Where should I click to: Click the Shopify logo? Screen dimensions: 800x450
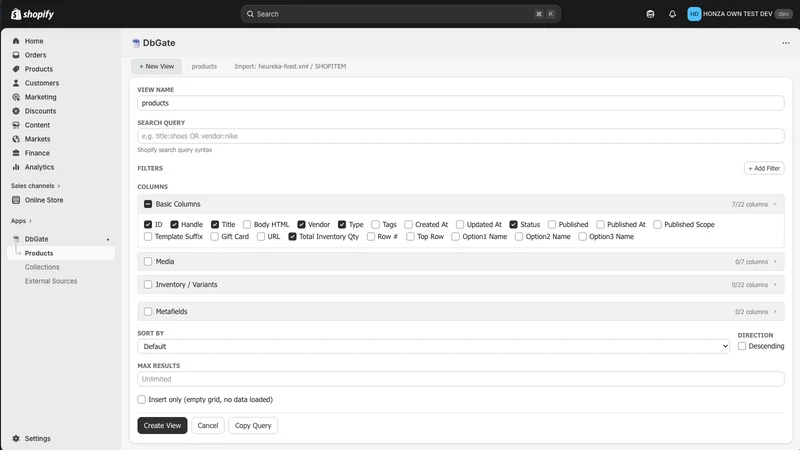coord(32,14)
